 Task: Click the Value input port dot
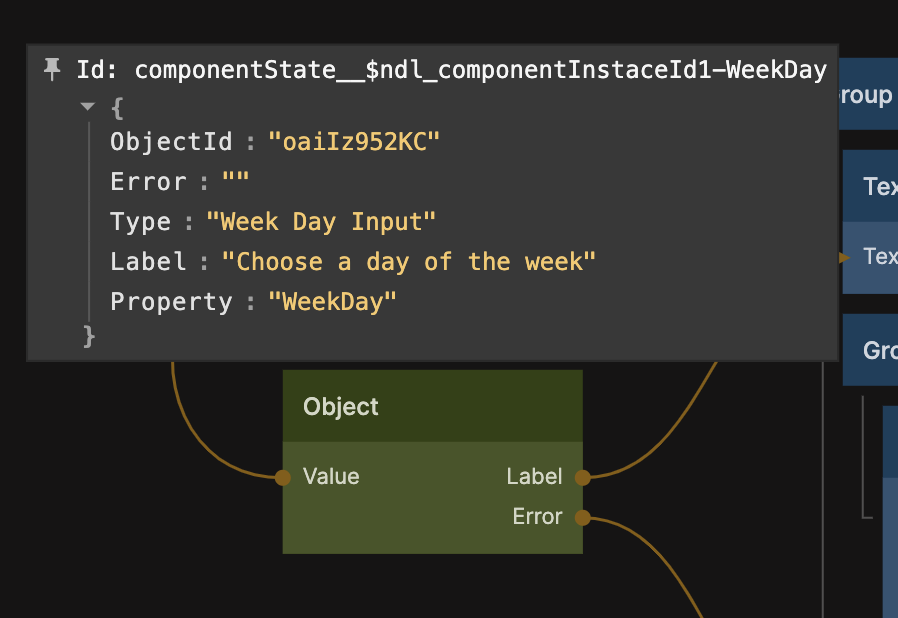click(x=283, y=477)
